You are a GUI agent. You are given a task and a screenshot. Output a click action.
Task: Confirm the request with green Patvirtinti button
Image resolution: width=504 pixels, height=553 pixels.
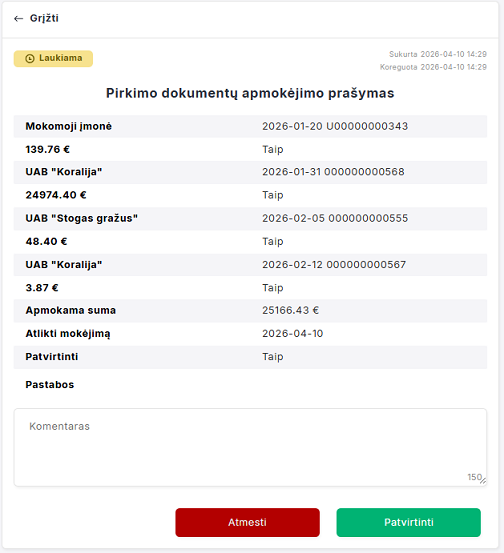click(408, 522)
